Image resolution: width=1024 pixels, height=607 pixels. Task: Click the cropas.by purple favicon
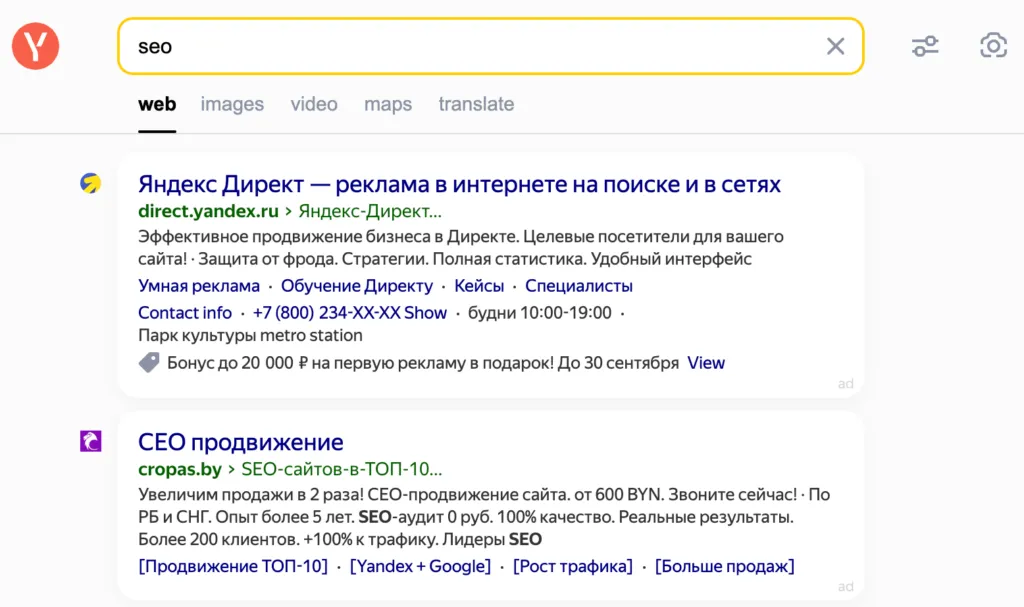click(91, 441)
